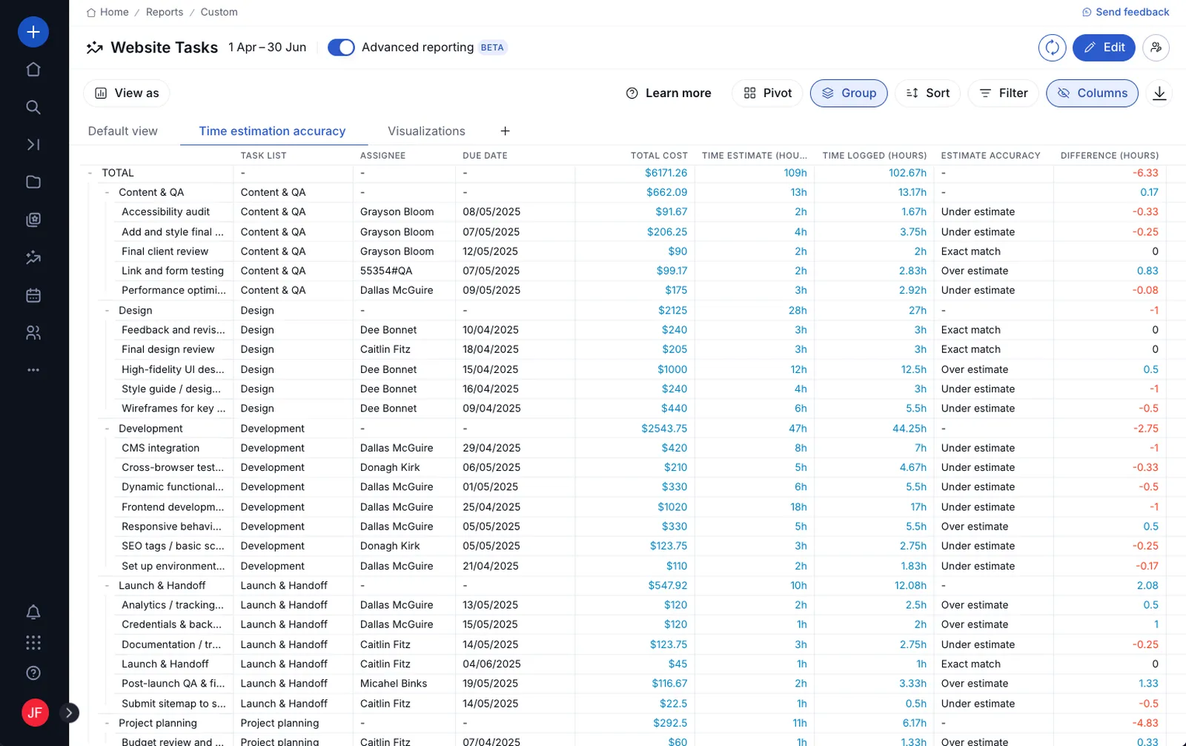Open the search icon in sidebar
This screenshot has width=1186, height=746.
pyautogui.click(x=33, y=107)
